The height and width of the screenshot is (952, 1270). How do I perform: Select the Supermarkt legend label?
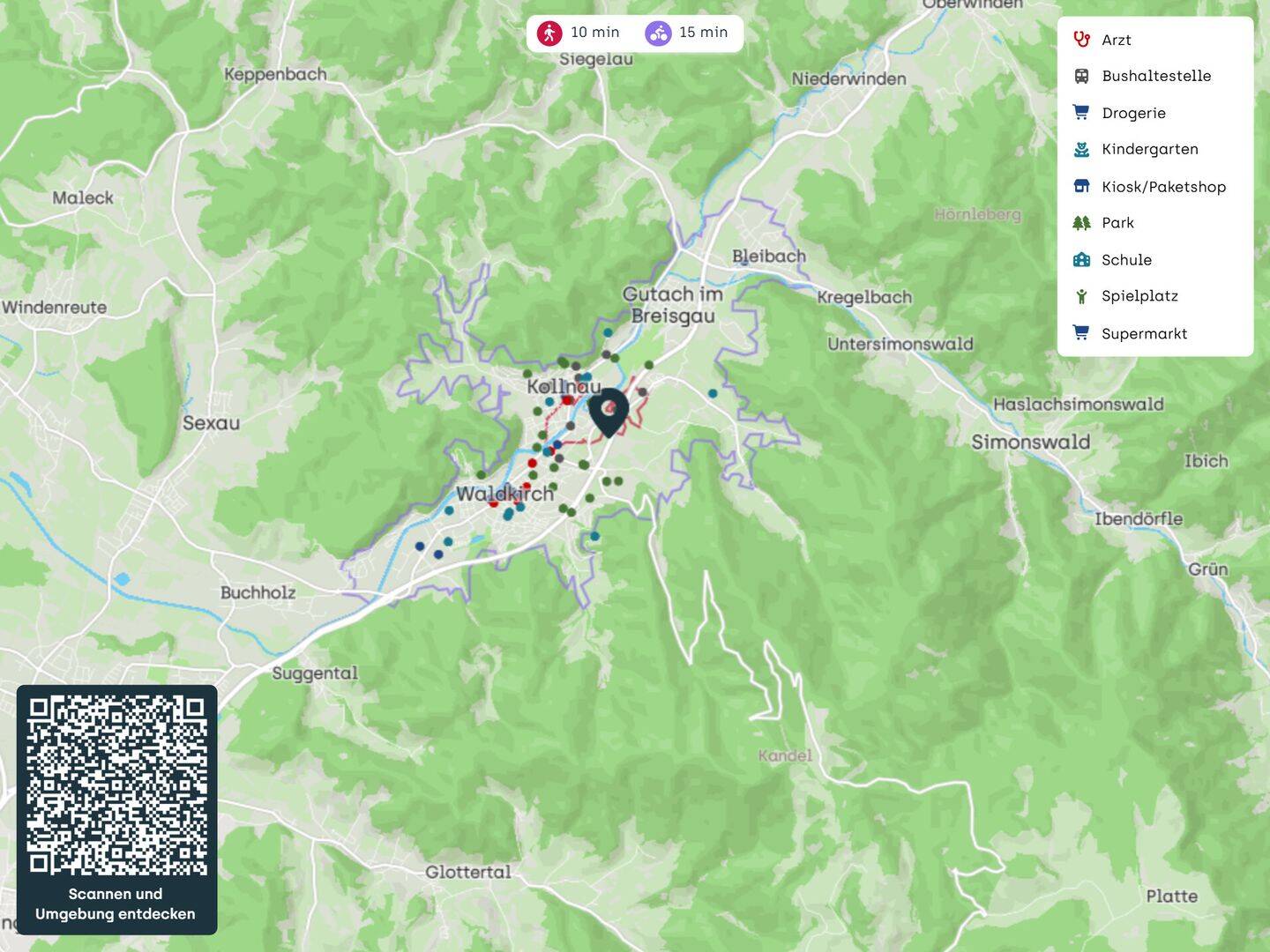pyautogui.click(x=1144, y=334)
